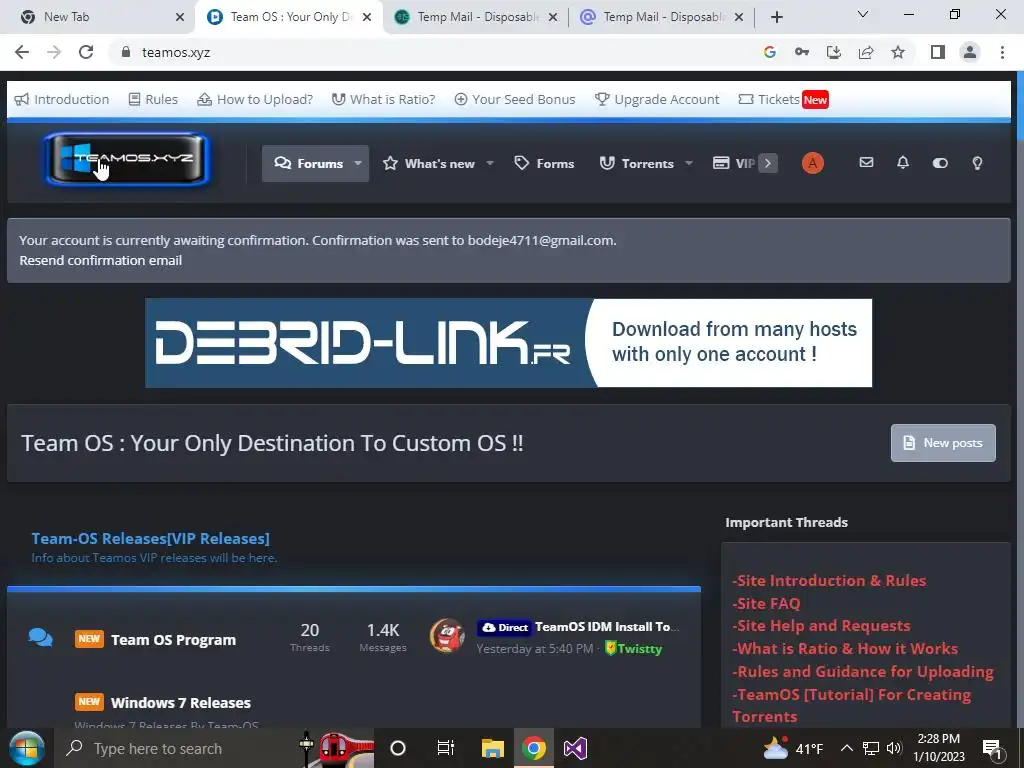Open the Torrents nav item
Viewport: 1024px width, 768px height.
(637, 163)
